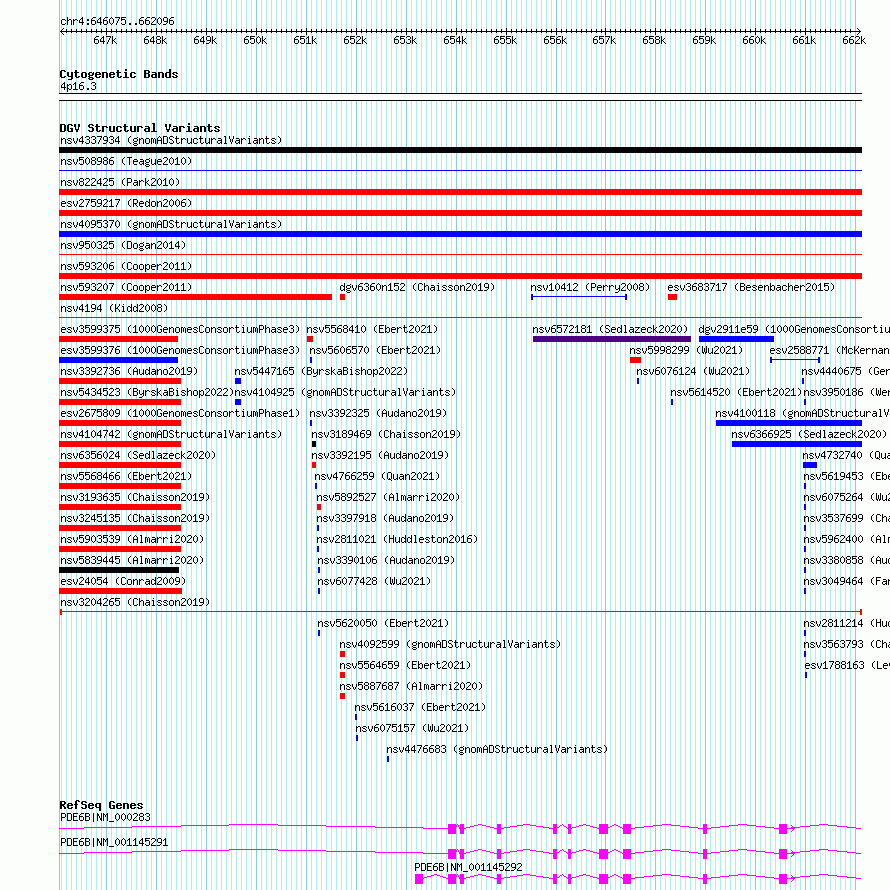Open variant nsv5839445 (Almarri2020)
890x890 pixels.
click(132, 560)
